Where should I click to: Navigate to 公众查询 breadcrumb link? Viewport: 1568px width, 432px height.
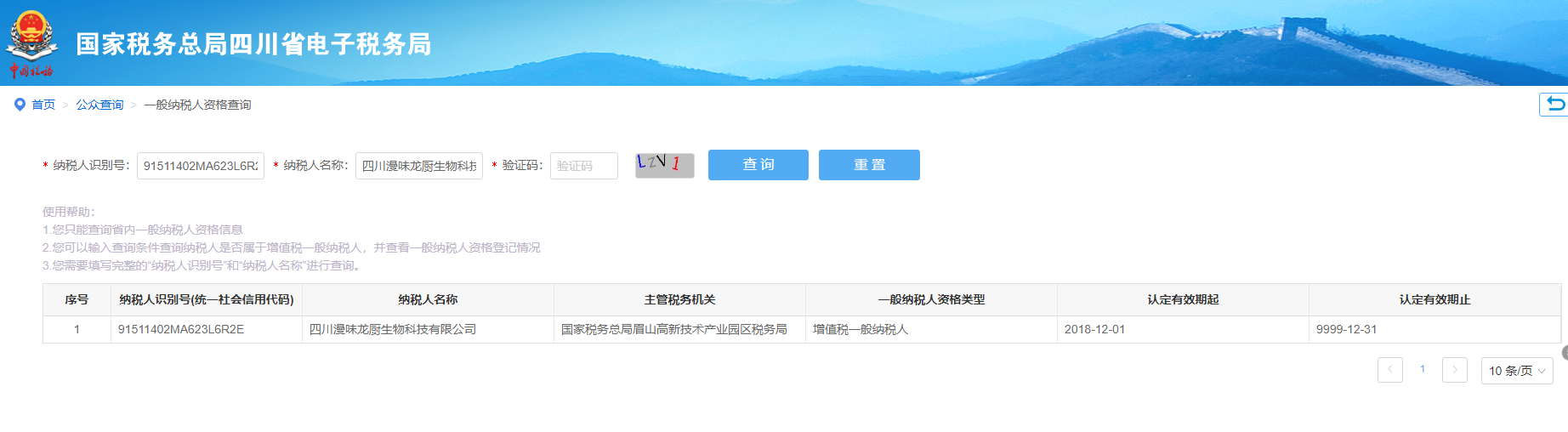tap(99, 105)
